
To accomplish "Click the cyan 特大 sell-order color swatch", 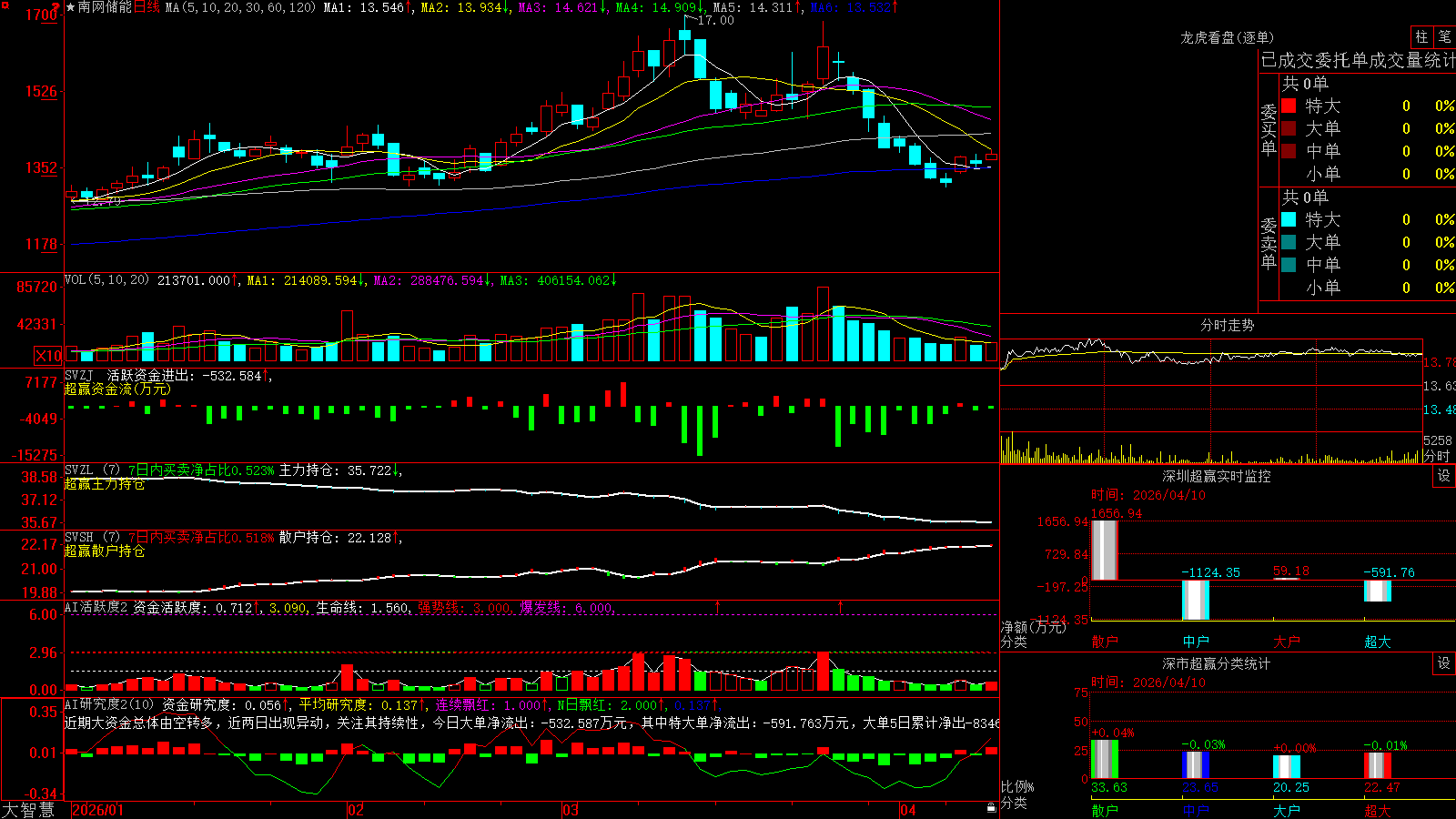I will point(1289,219).
